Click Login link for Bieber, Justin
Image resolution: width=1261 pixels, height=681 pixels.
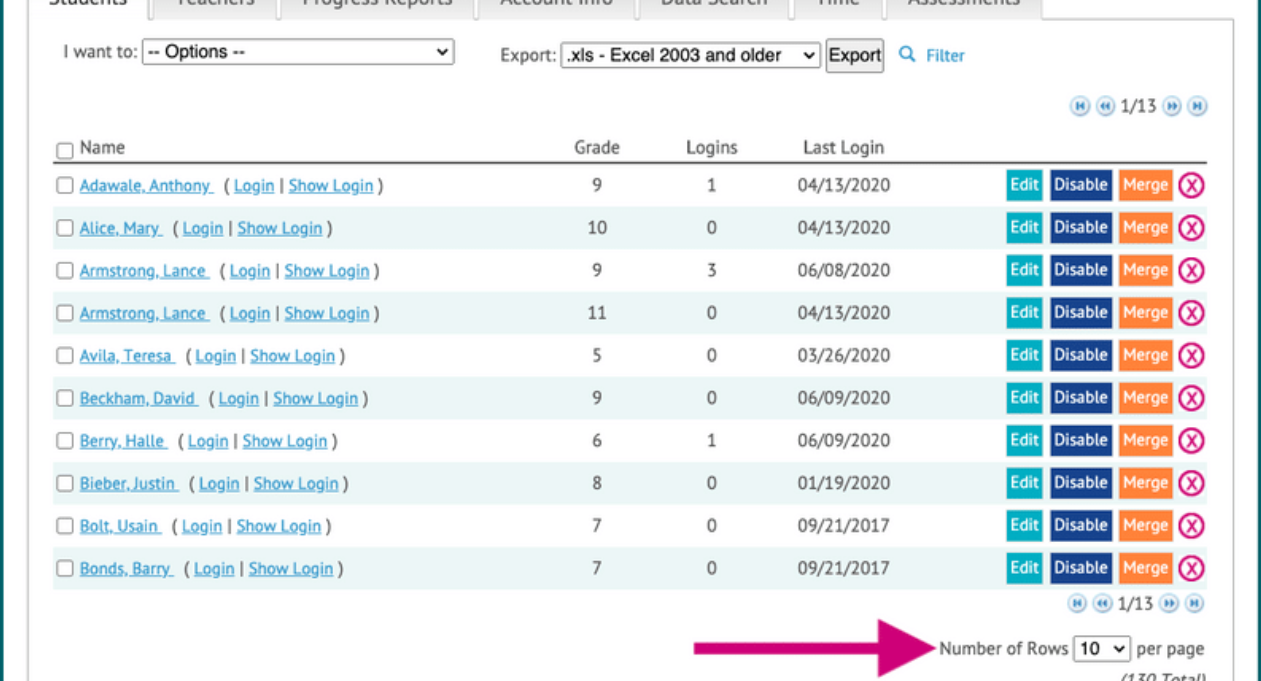[x=219, y=484]
